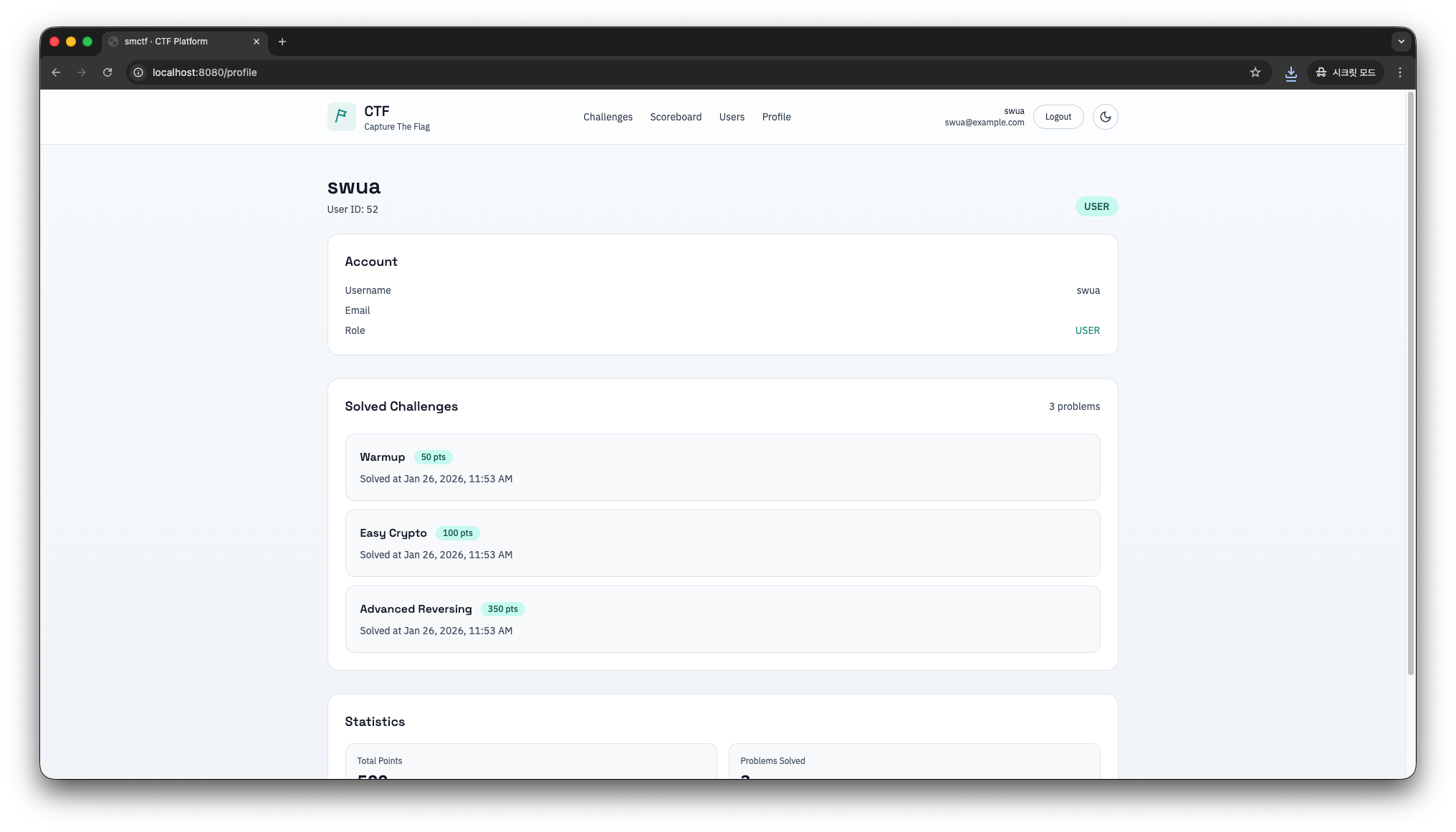The height and width of the screenshot is (832, 1456).
Task: Click the browser back arrow
Action: tap(56, 72)
